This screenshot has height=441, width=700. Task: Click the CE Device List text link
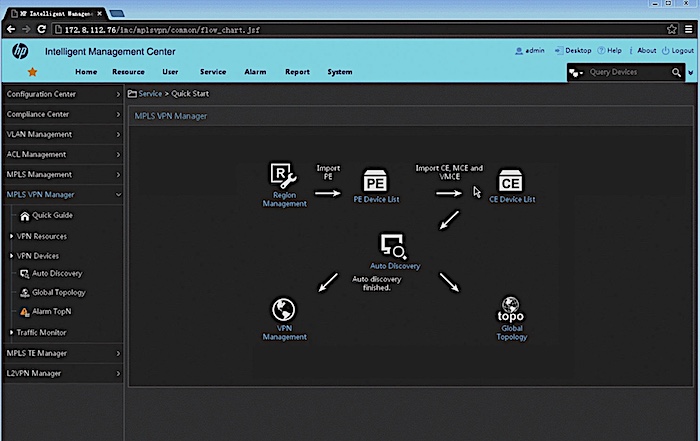(x=512, y=200)
